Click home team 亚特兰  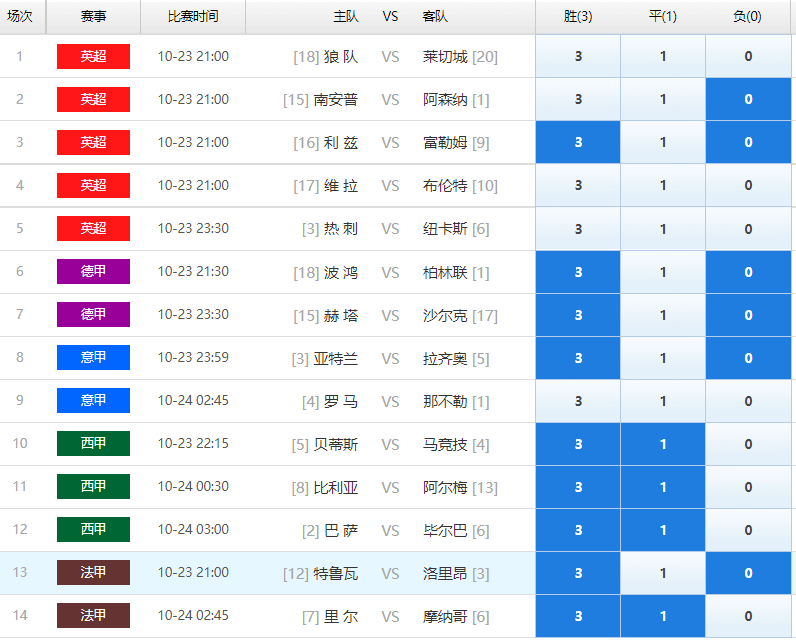pyautogui.click(x=336, y=359)
